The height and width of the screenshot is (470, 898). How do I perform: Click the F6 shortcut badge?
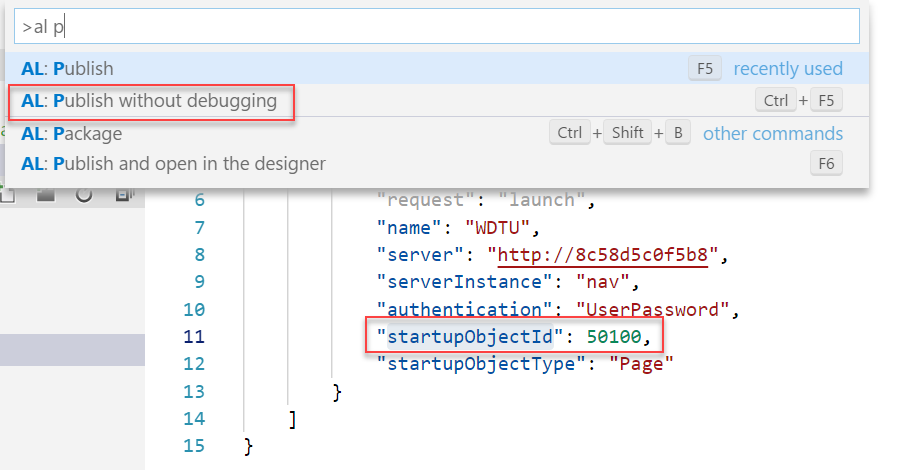click(826, 164)
